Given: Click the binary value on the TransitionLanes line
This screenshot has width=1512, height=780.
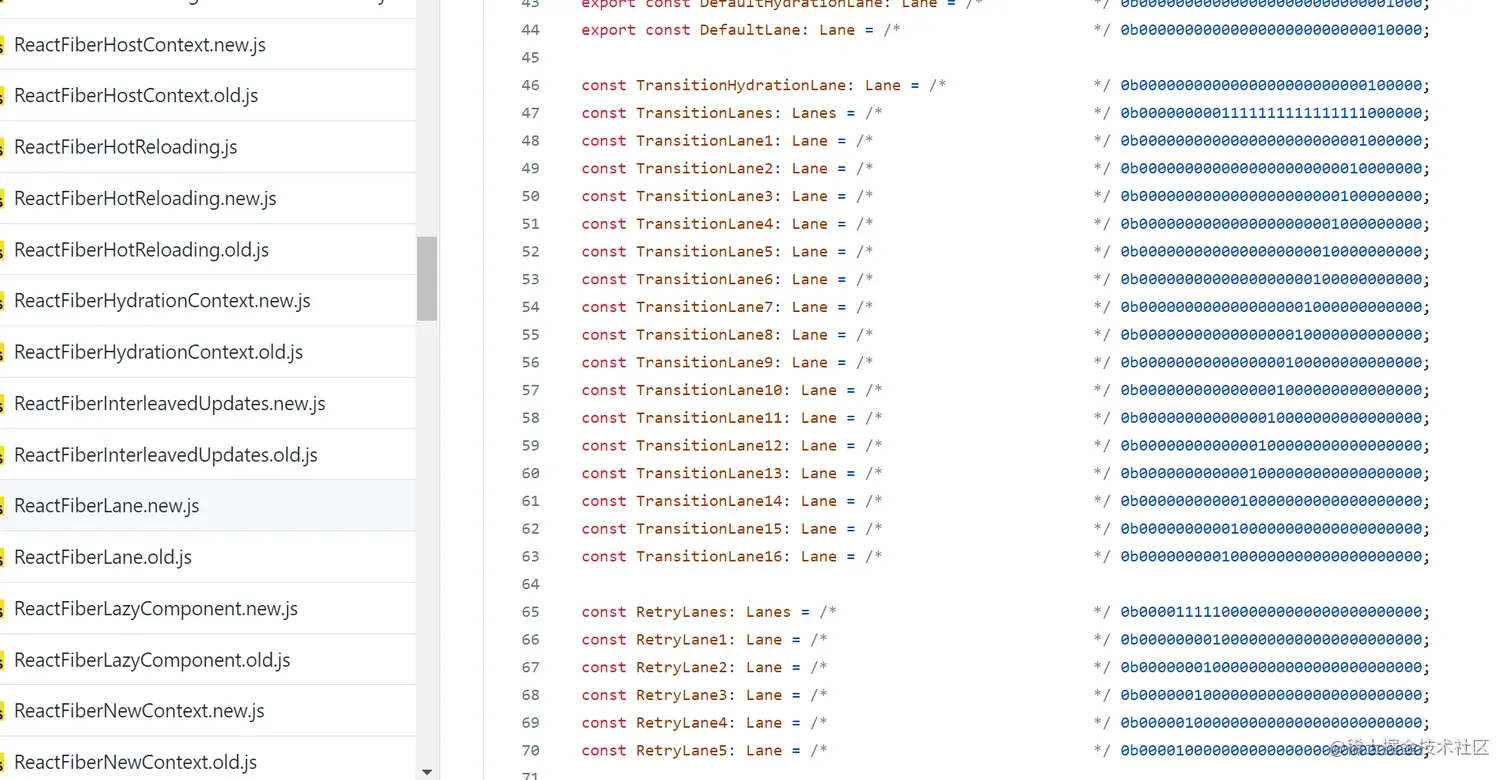Looking at the screenshot, I should point(1271,113).
